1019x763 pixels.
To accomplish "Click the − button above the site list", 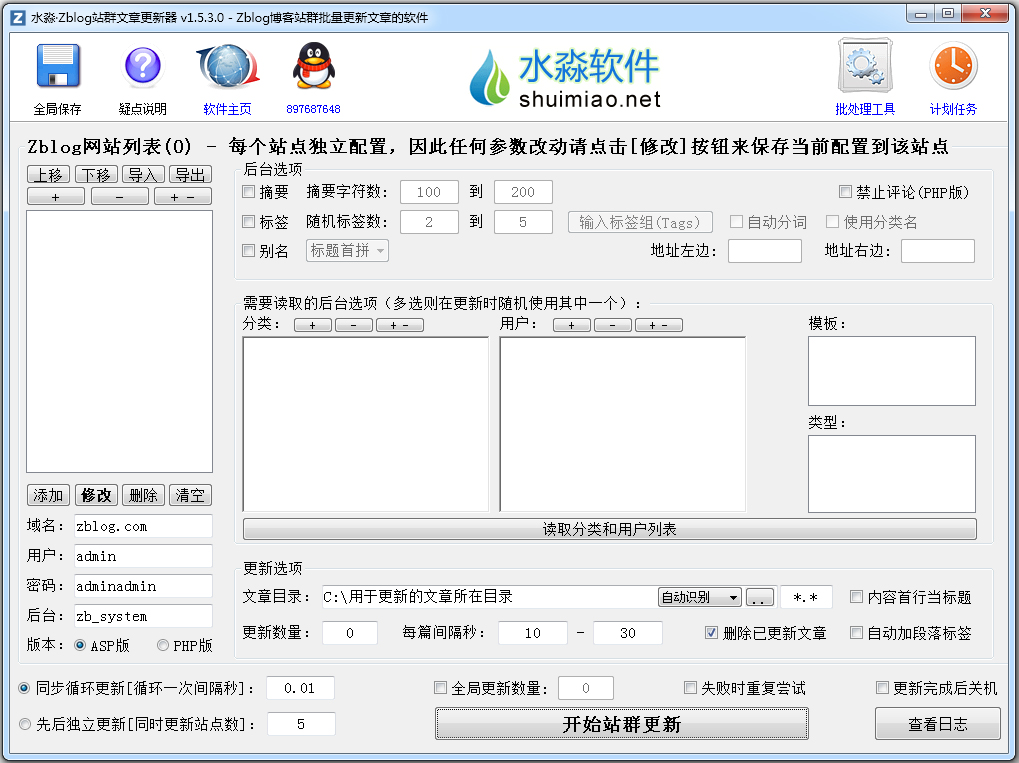I will 120,197.
